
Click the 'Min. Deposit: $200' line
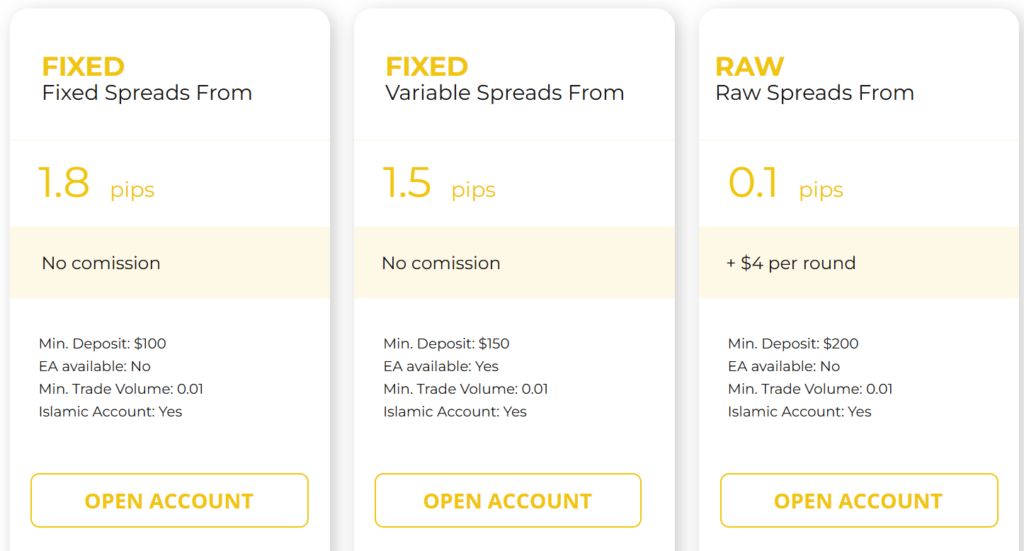click(x=793, y=344)
